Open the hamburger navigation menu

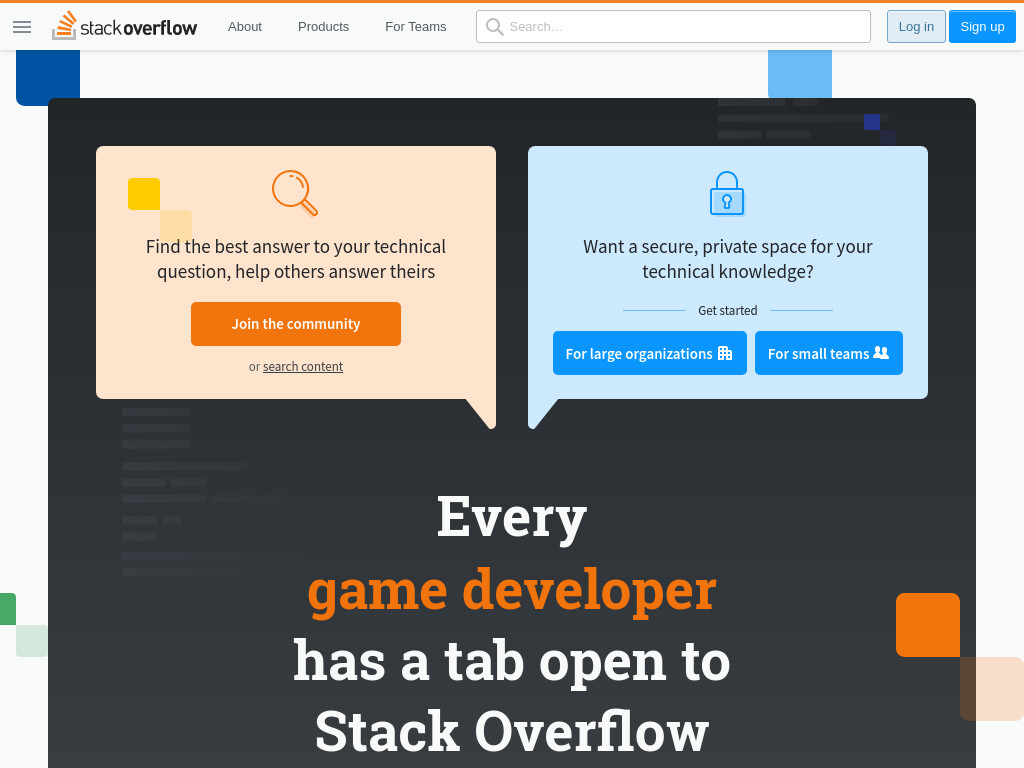tap(22, 27)
